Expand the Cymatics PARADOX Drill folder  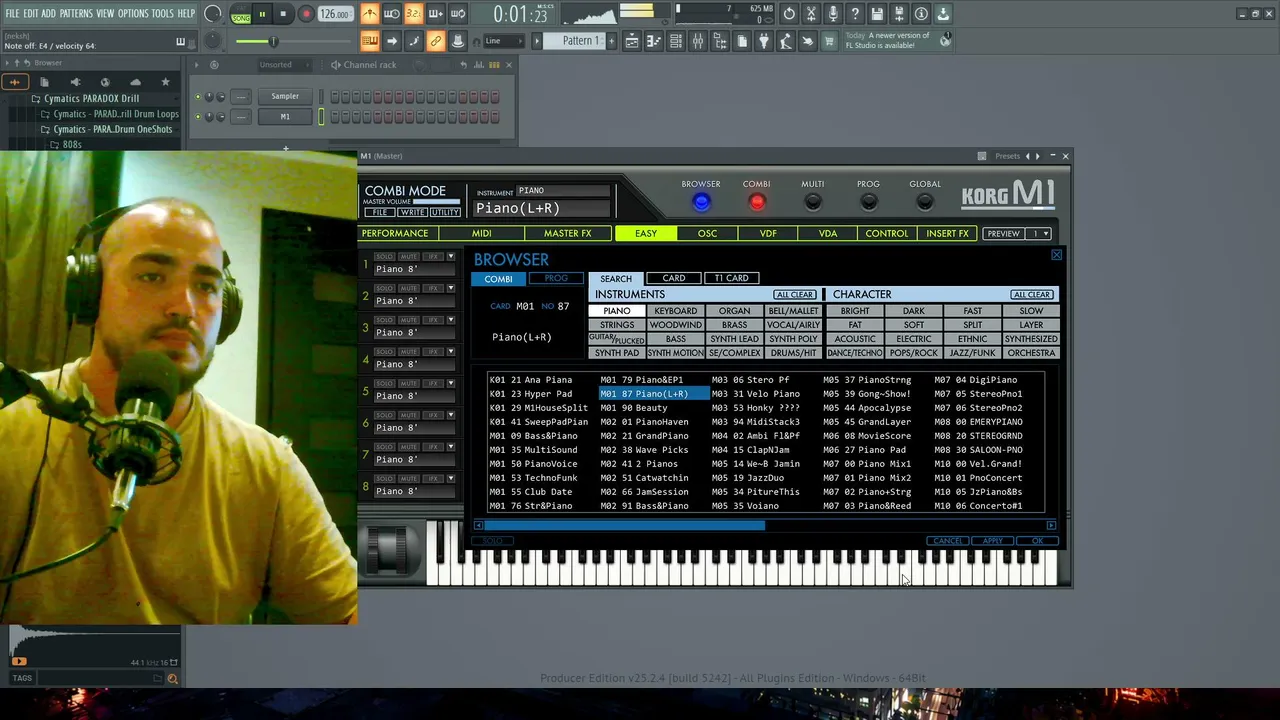coord(91,98)
